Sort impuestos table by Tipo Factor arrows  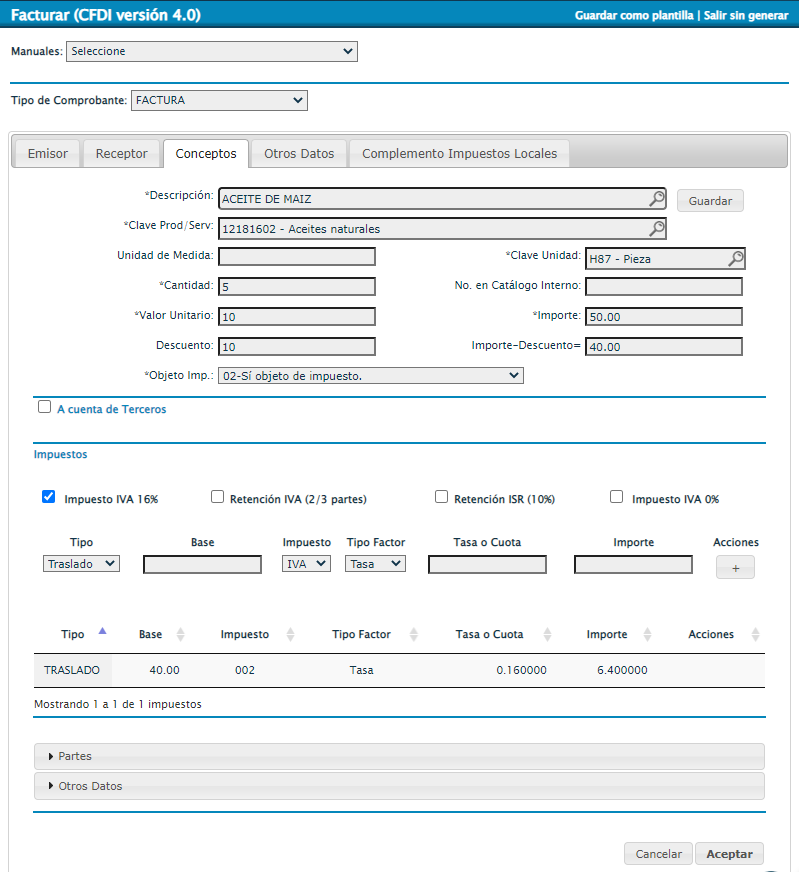pos(414,635)
